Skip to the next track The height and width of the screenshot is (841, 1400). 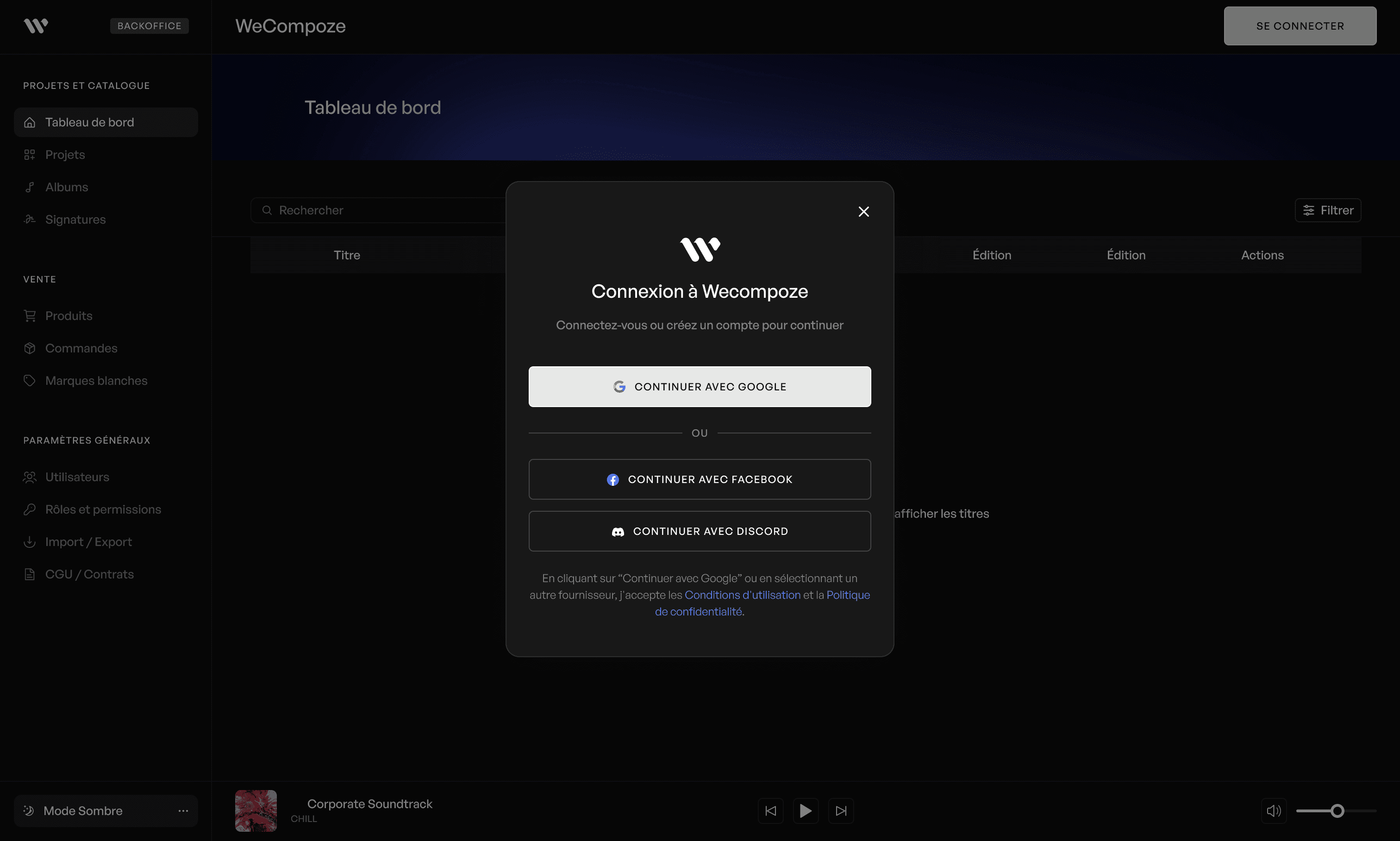point(841,810)
